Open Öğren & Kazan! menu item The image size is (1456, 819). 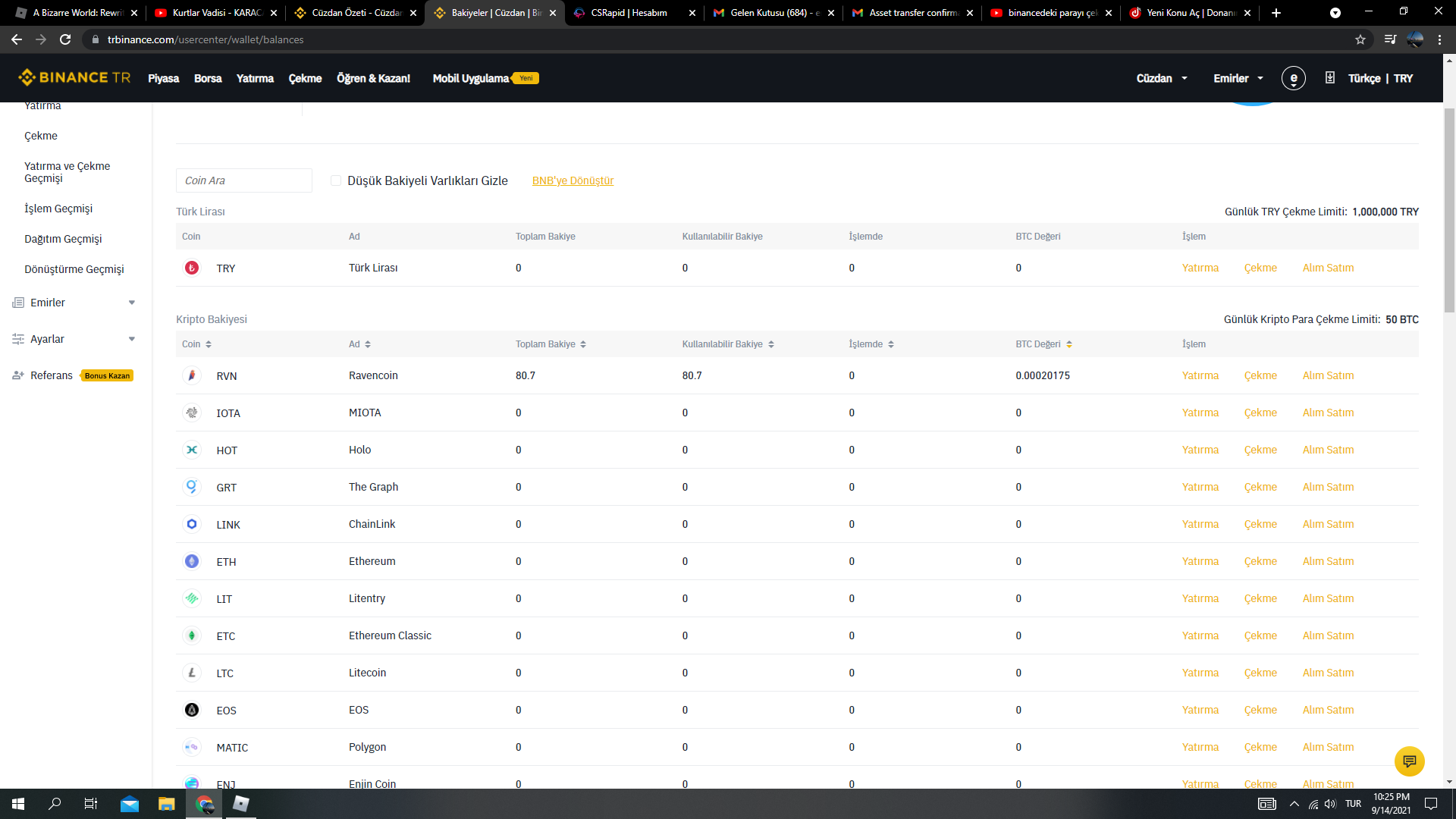373,78
